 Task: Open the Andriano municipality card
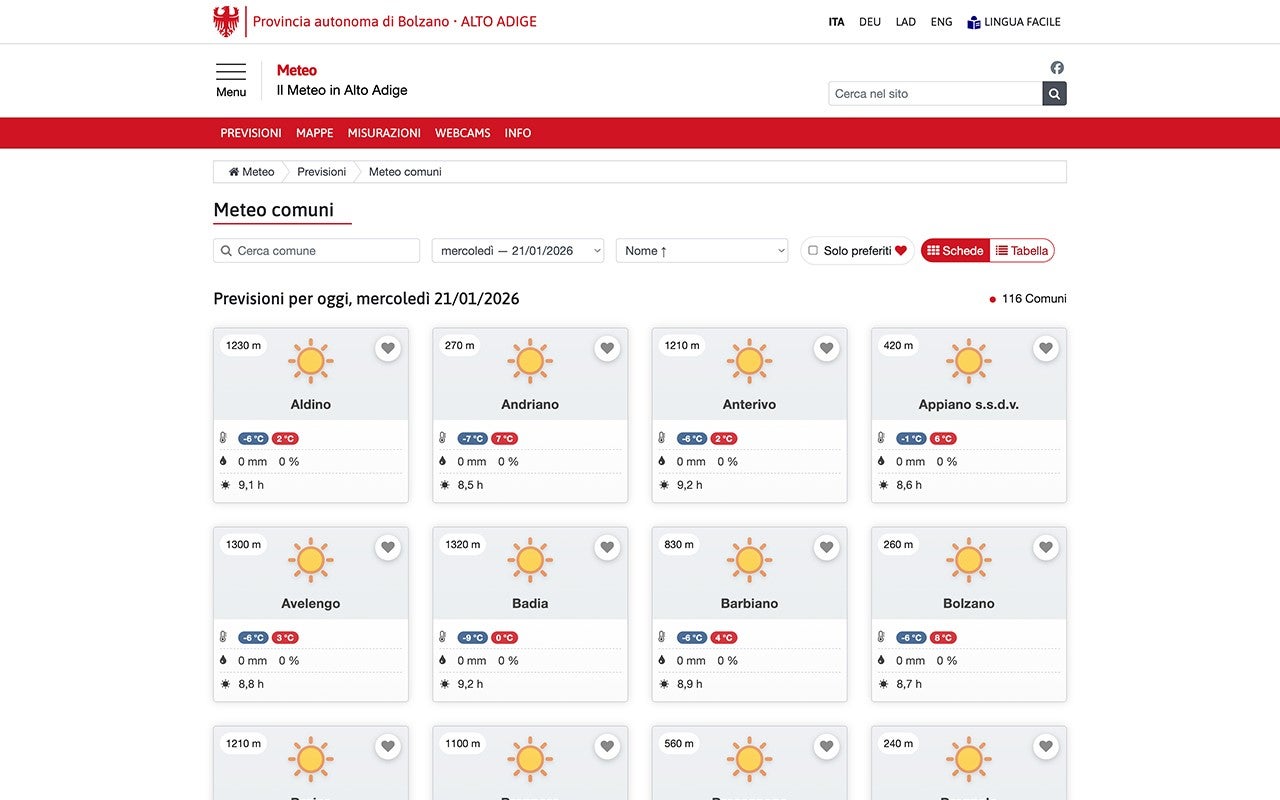pyautogui.click(x=530, y=404)
